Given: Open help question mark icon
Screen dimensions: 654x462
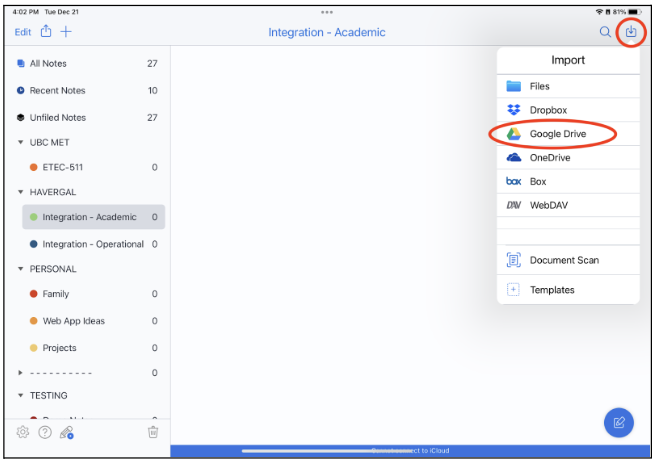Looking at the screenshot, I should click(45, 432).
